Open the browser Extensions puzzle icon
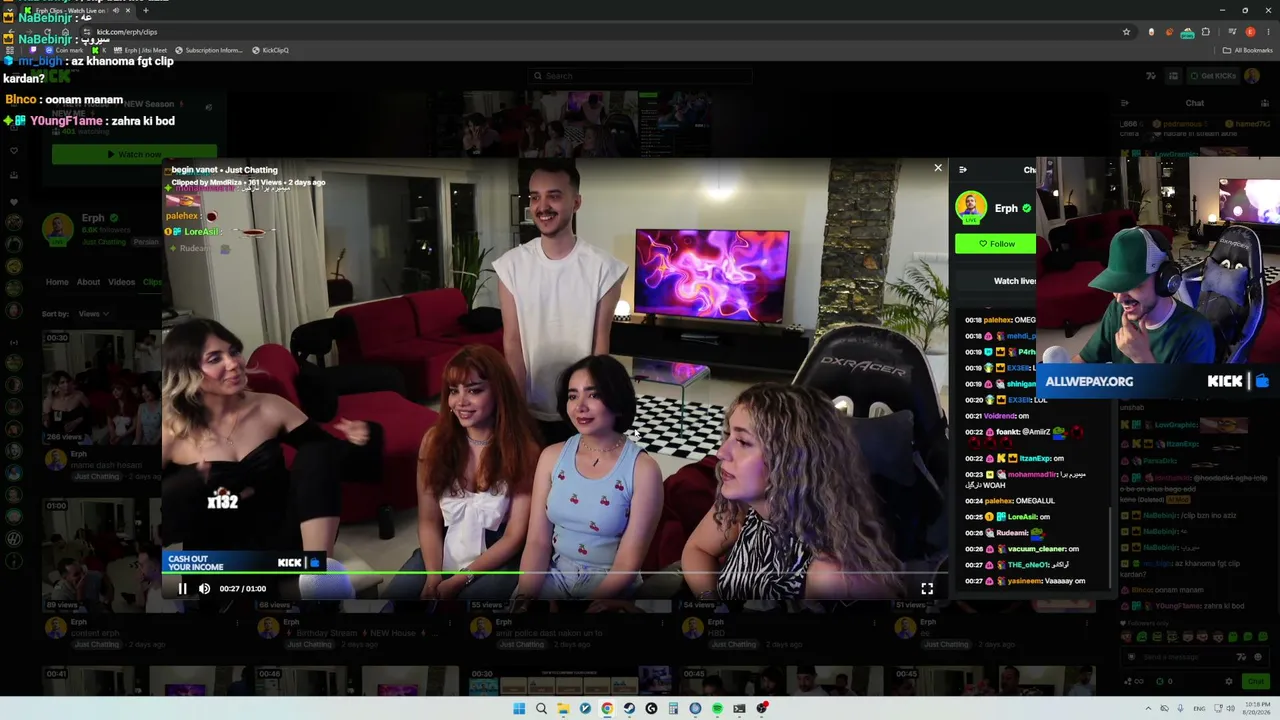Screen dimensions: 1280x720 tap(1205, 32)
